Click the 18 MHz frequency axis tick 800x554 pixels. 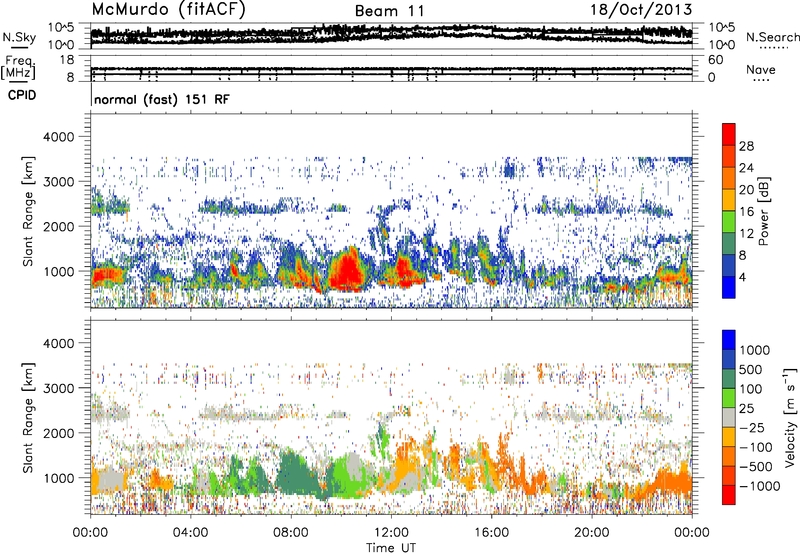[x=67, y=60]
